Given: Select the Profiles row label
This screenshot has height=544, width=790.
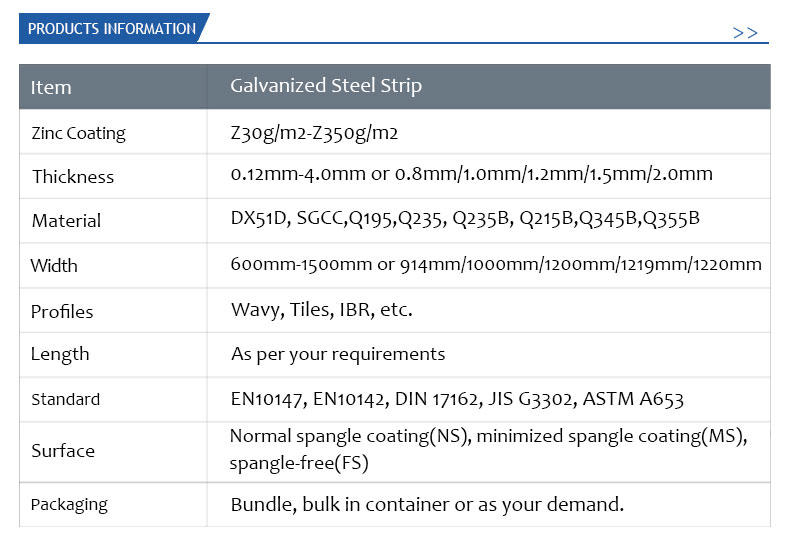Looking at the screenshot, I should click(x=62, y=312).
